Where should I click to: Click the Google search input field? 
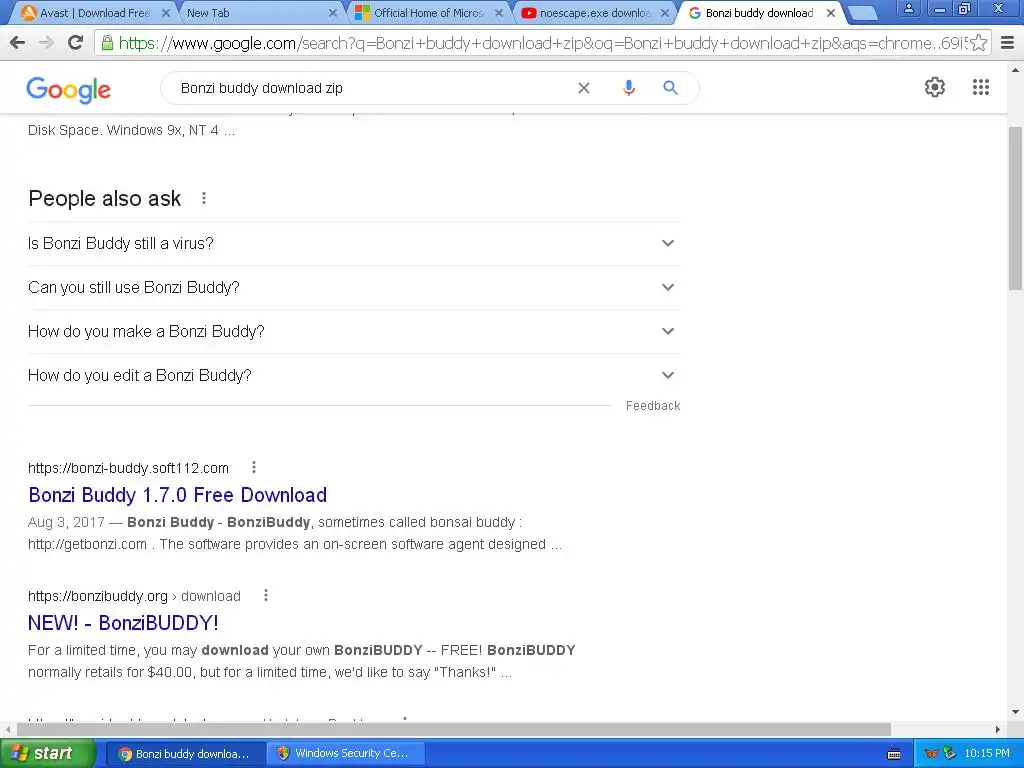372,88
